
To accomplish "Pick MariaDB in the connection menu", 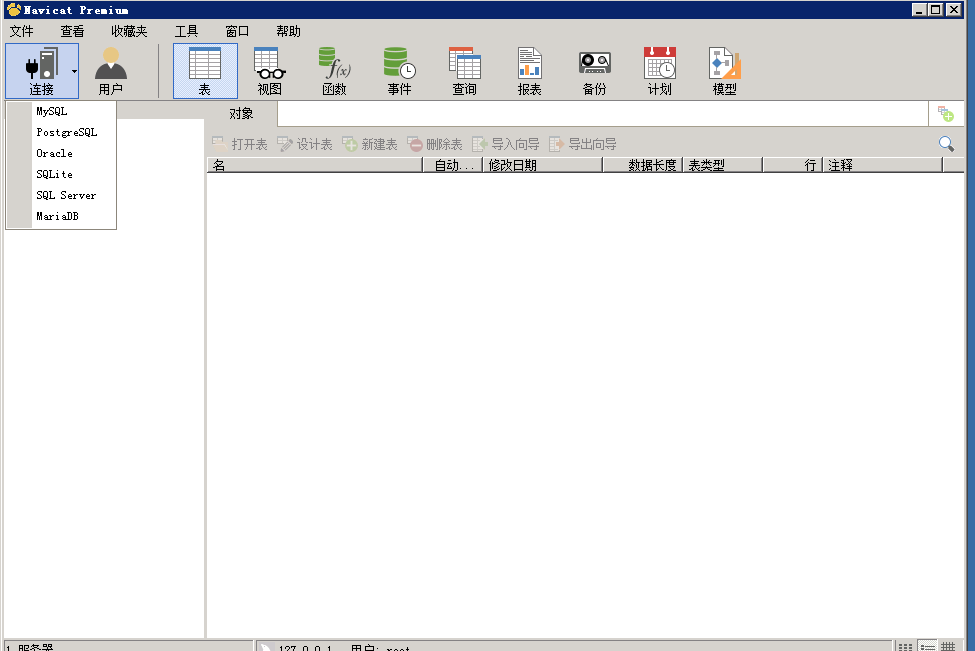I will click(57, 216).
